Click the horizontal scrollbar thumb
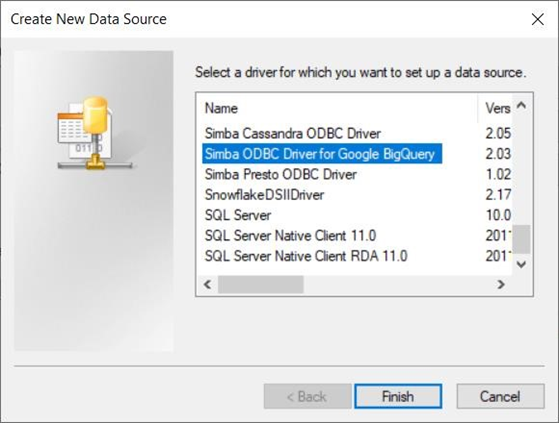559x423 pixels. click(261, 284)
